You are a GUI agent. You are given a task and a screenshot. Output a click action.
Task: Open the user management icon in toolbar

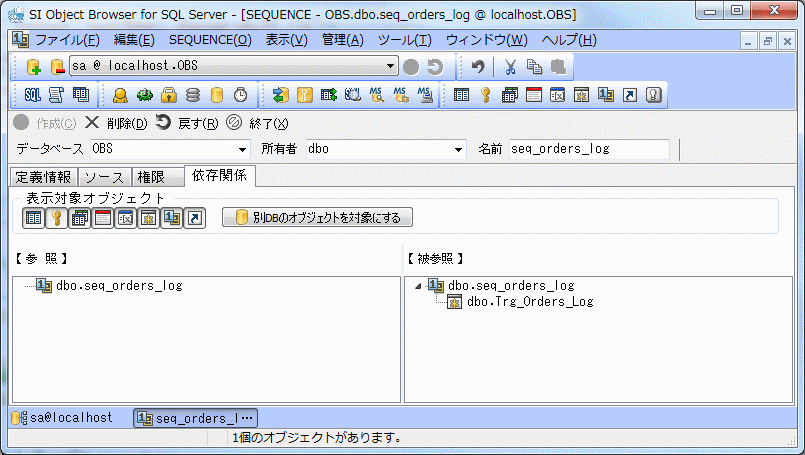tap(119, 96)
